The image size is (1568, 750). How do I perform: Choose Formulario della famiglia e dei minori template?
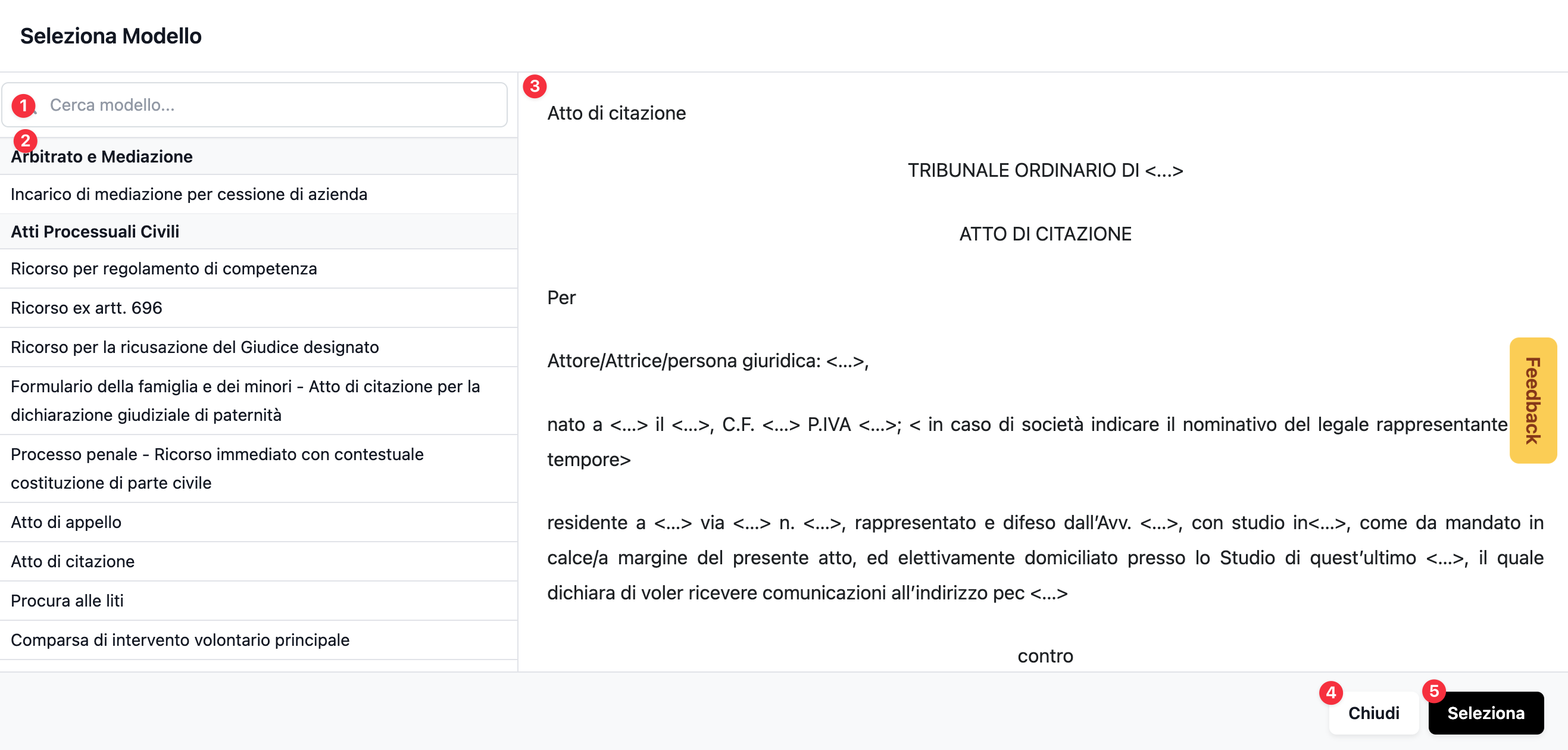(245, 400)
